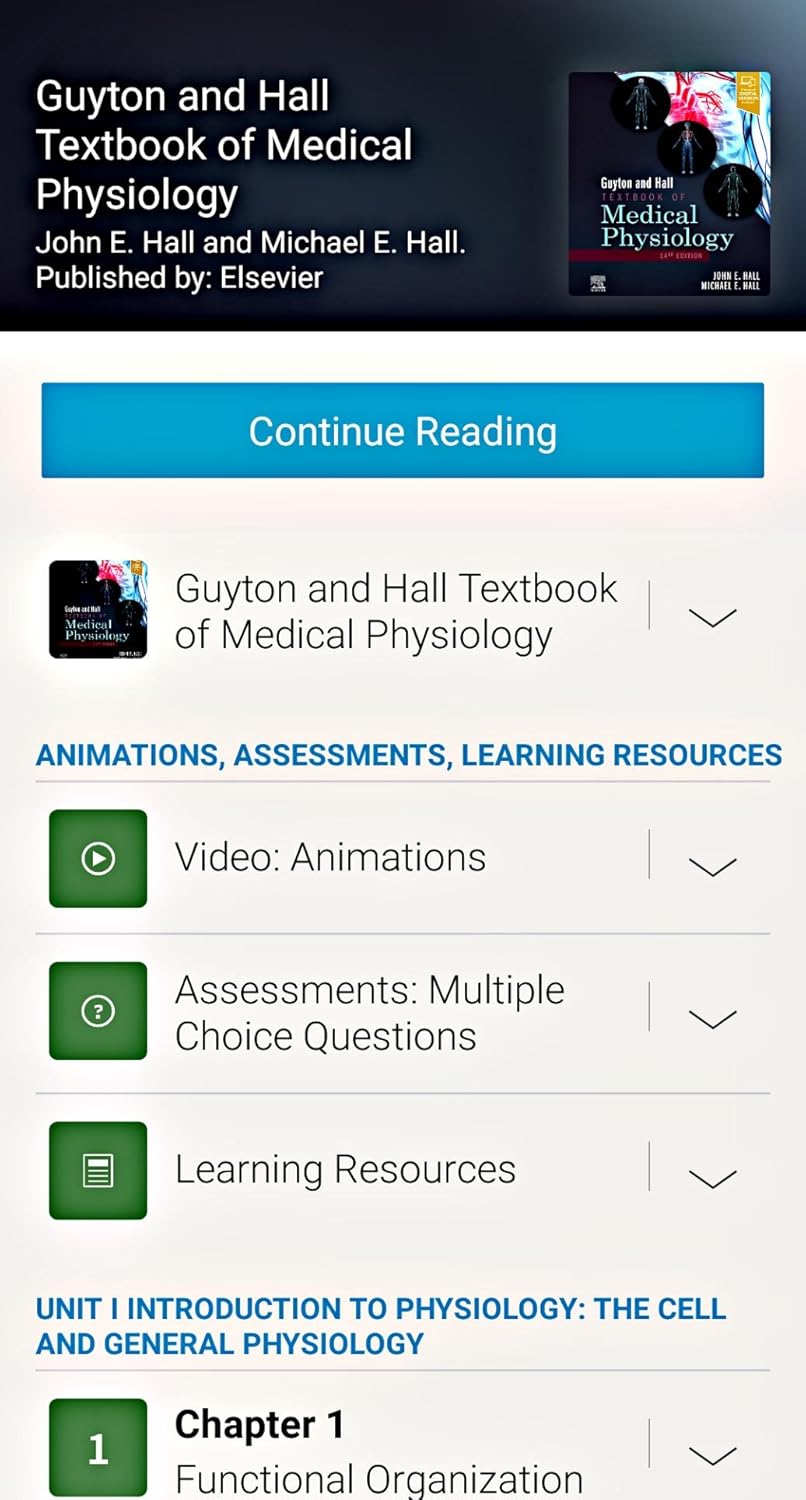806x1500 pixels.
Task: Tap the small textbook cover thumbnail
Action: tap(98, 609)
